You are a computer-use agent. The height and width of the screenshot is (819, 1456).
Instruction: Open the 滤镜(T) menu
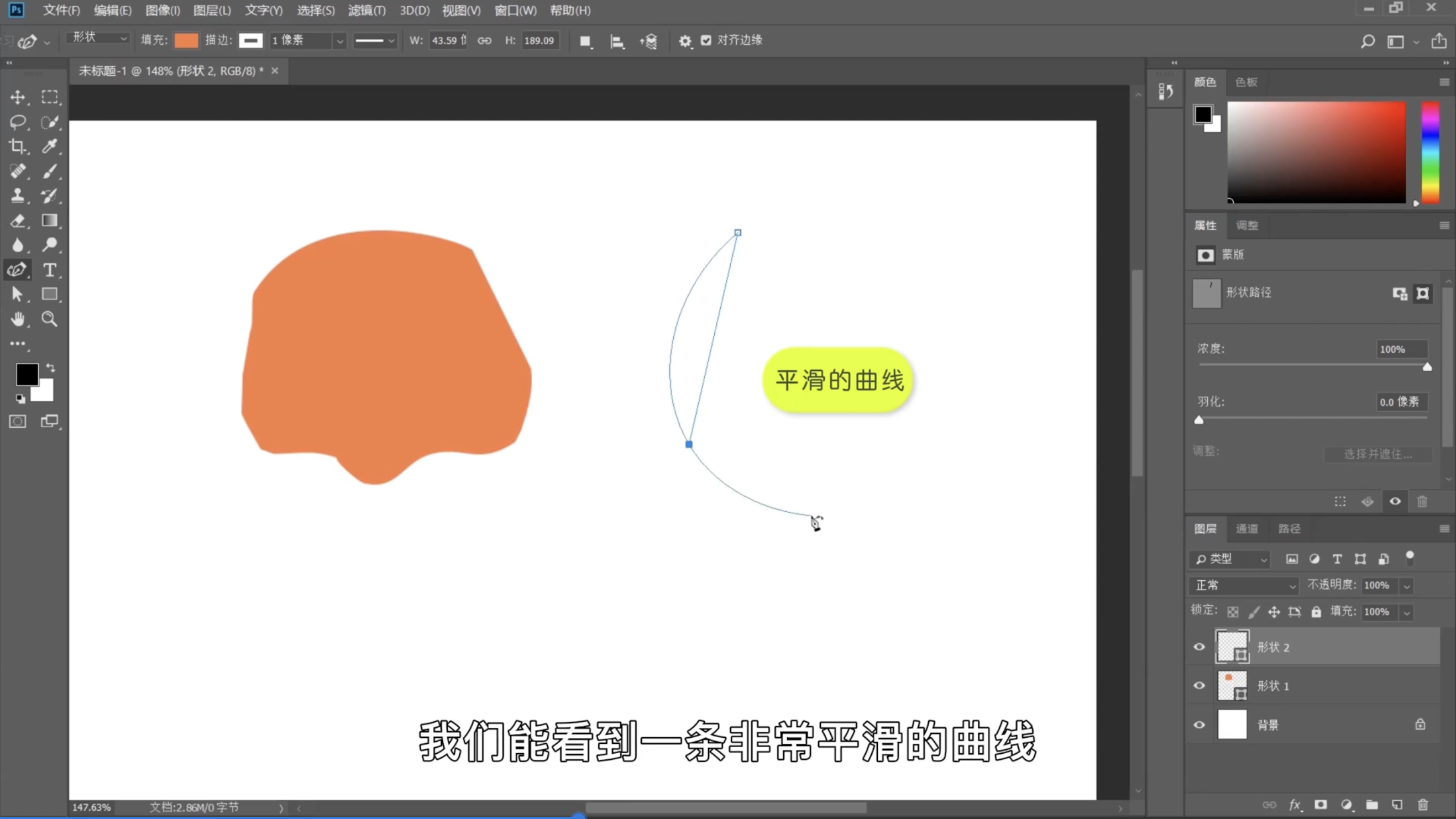(366, 10)
